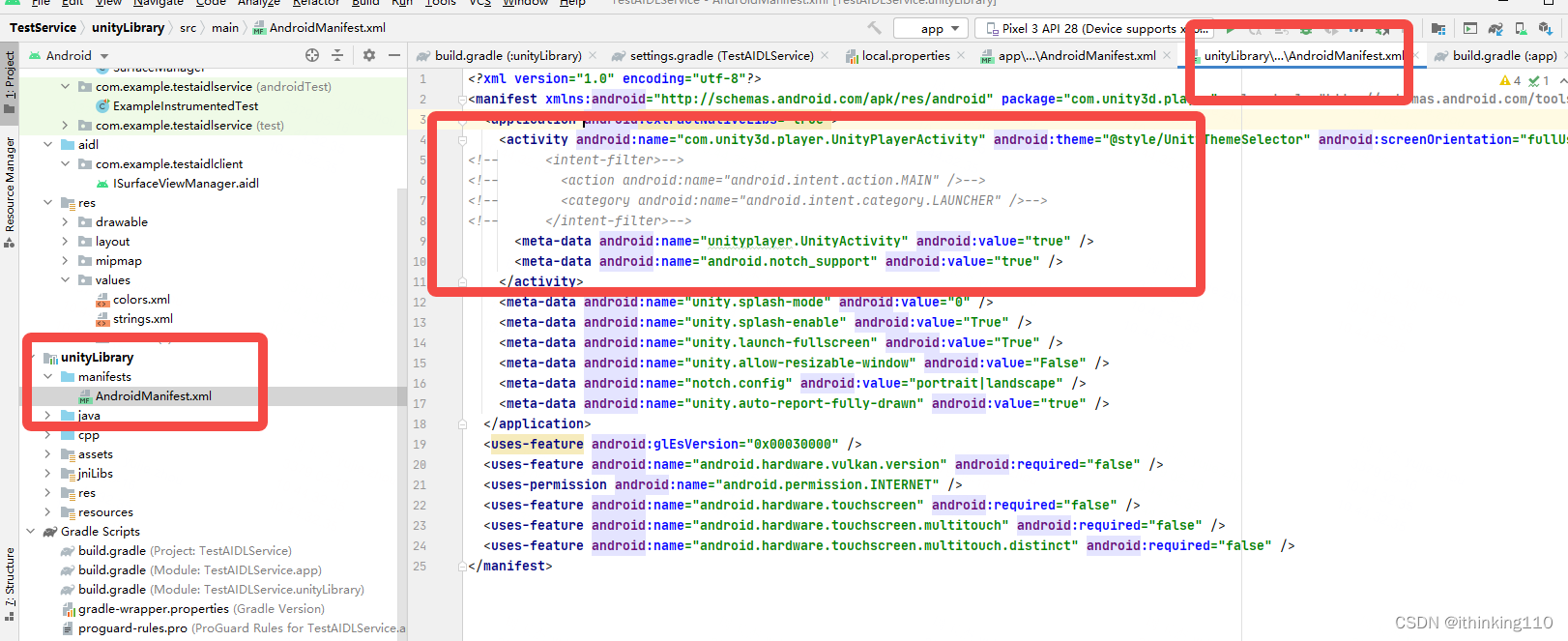1568x641 pixels.
Task: Close the build.gradle (:unityLibrary) tab
Action: click(x=593, y=56)
